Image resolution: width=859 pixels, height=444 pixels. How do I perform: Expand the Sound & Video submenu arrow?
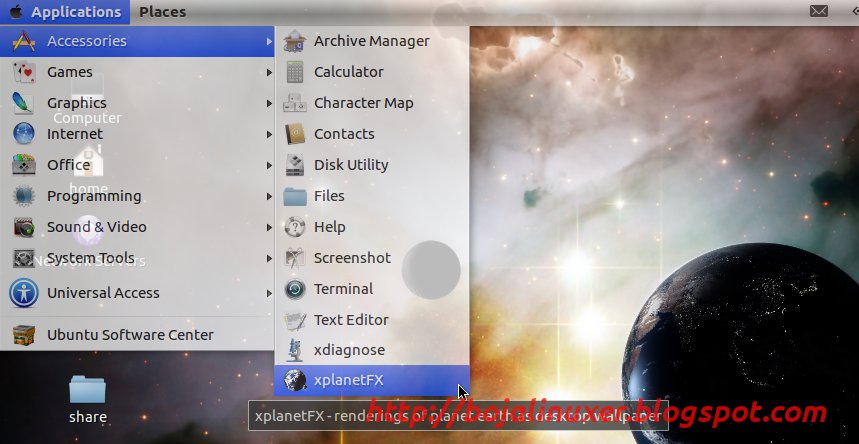269,227
